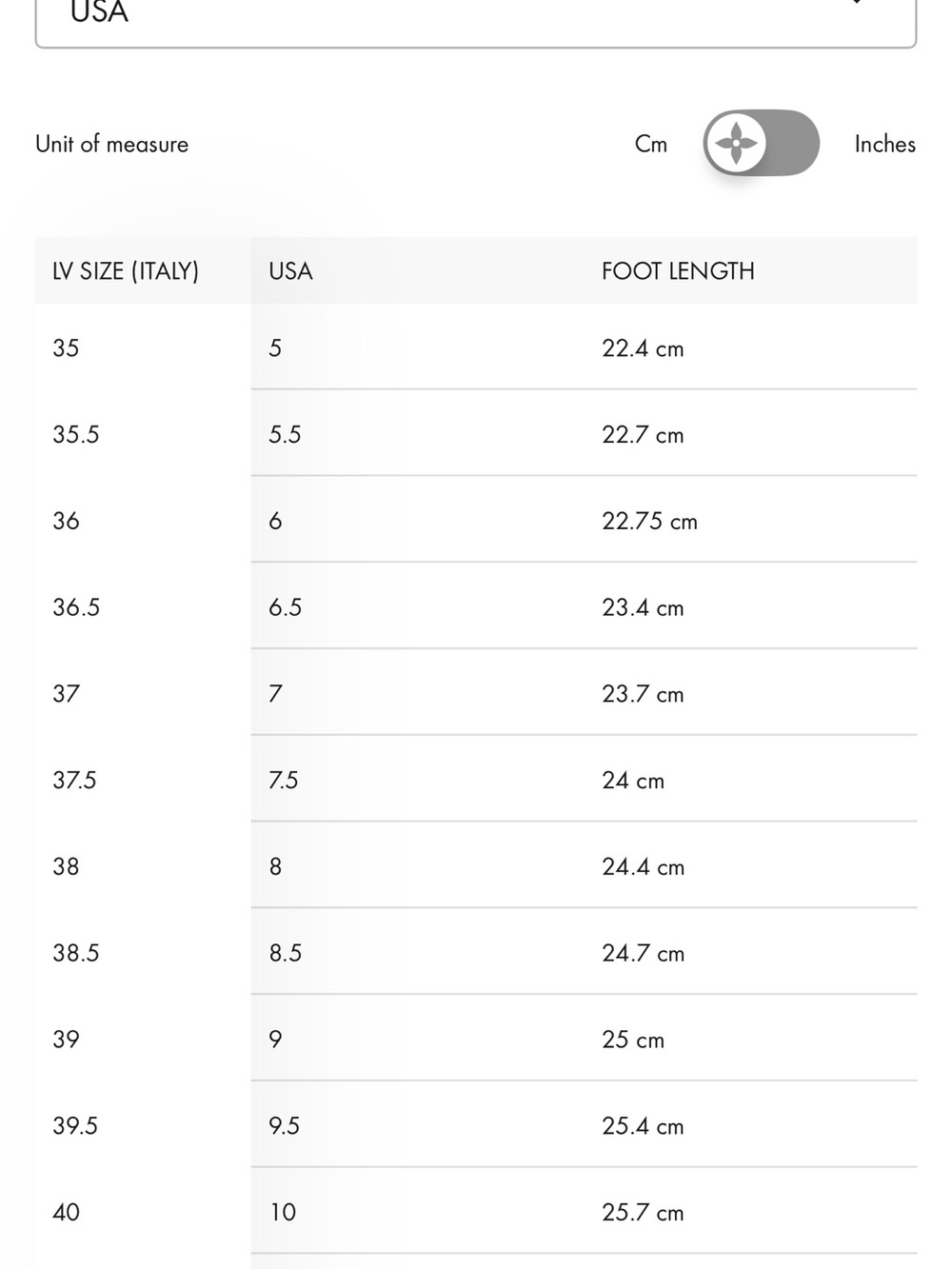952x1269 pixels.
Task: Expand the dropdown using its chevron arrow
Action: [857, 3]
